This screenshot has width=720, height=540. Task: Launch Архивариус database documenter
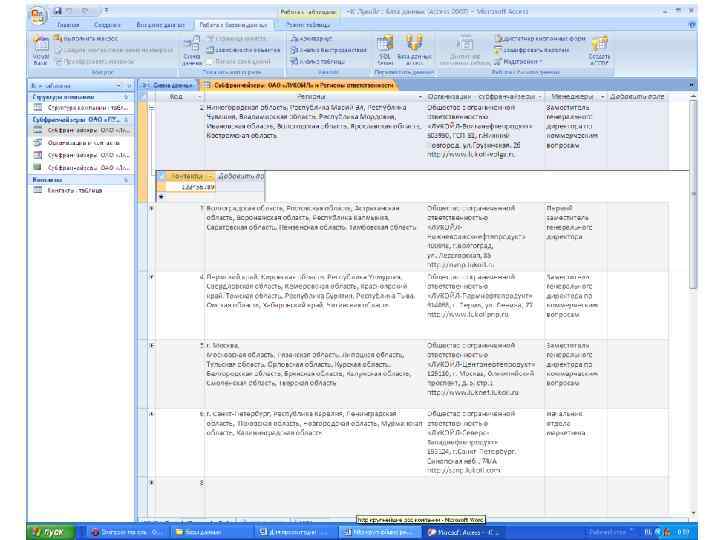[311, 39]
